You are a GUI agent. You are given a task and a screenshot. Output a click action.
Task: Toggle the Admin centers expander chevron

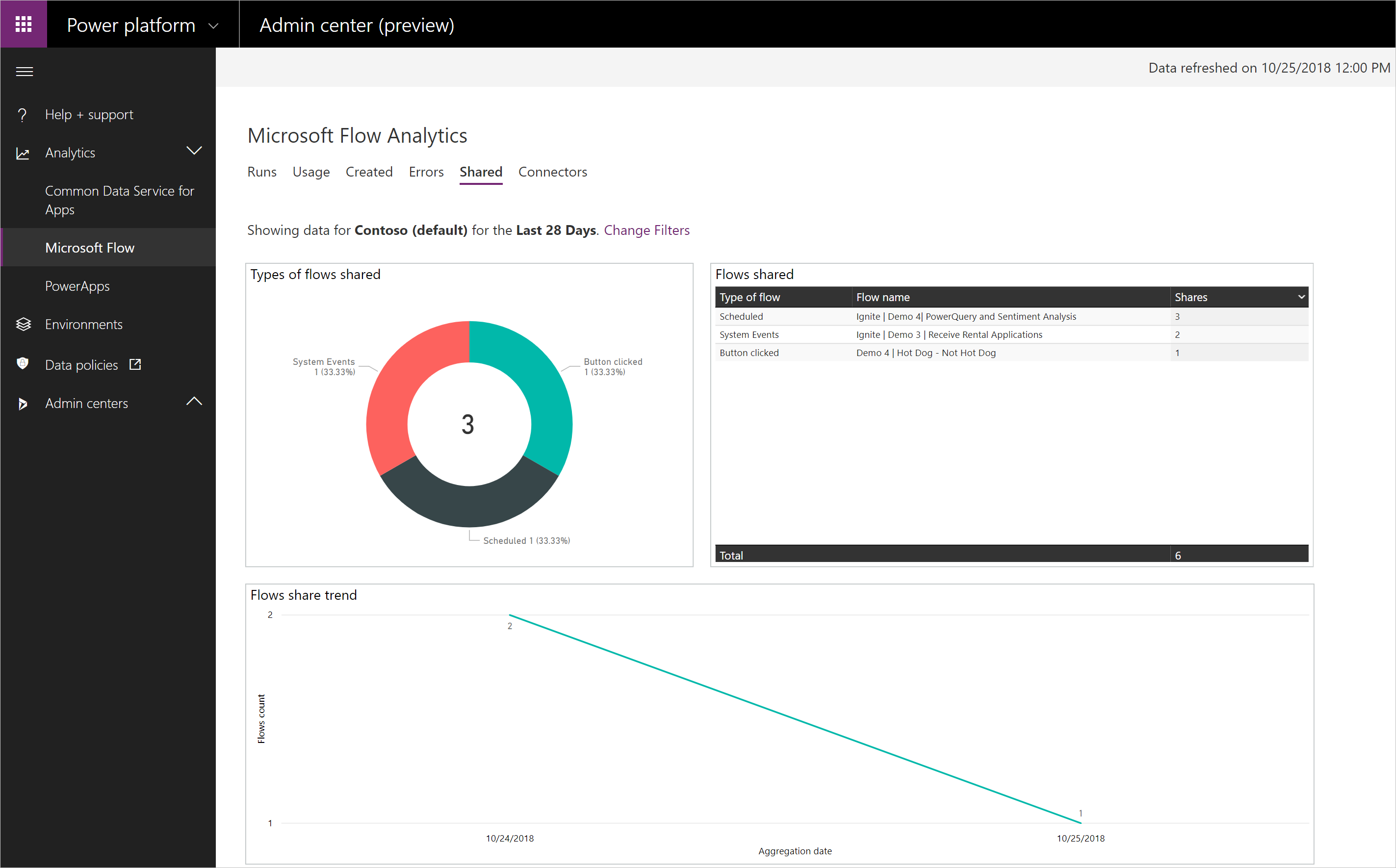(x=194, y=401)
